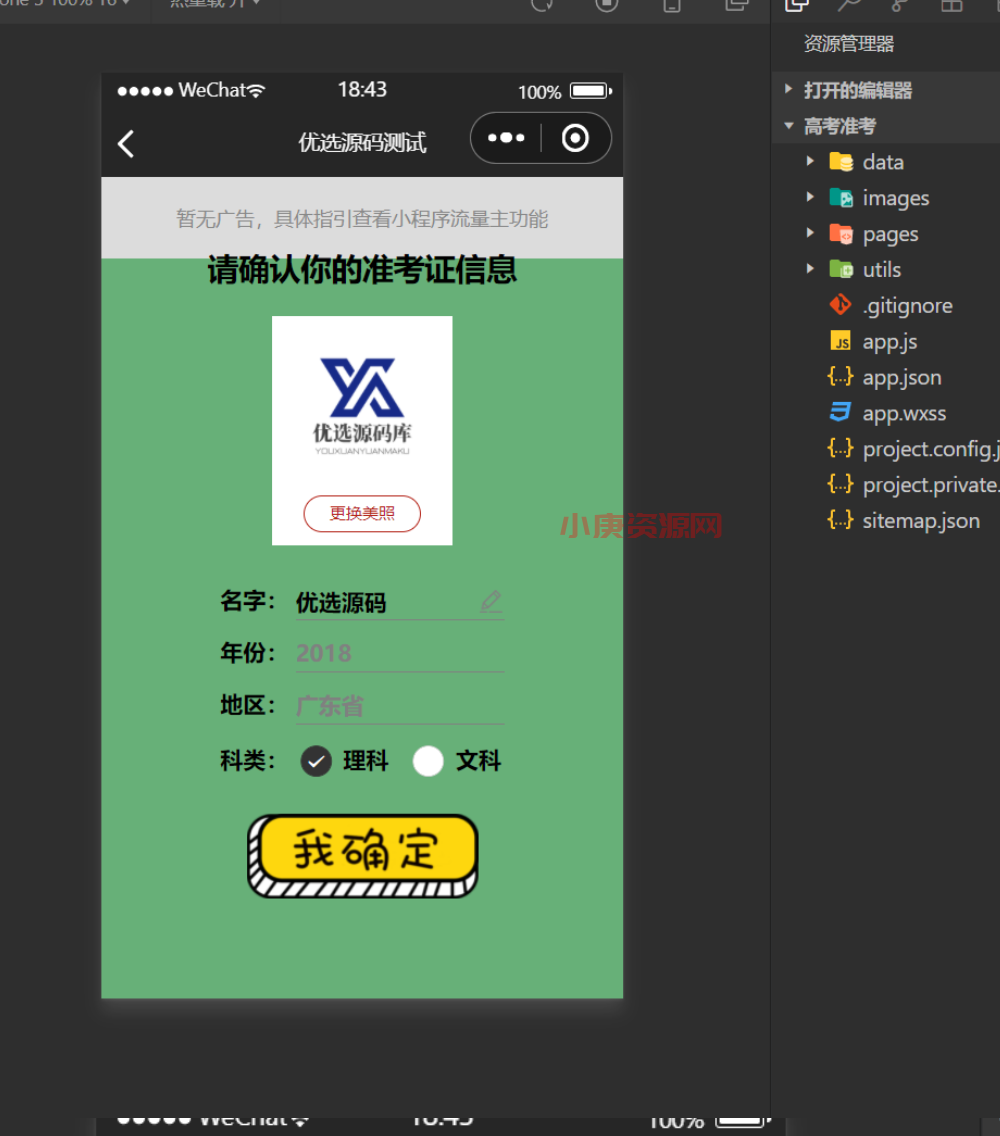Select the 文科 option
Viewport: 1000px width, 1136px height.
pos(428,761)
